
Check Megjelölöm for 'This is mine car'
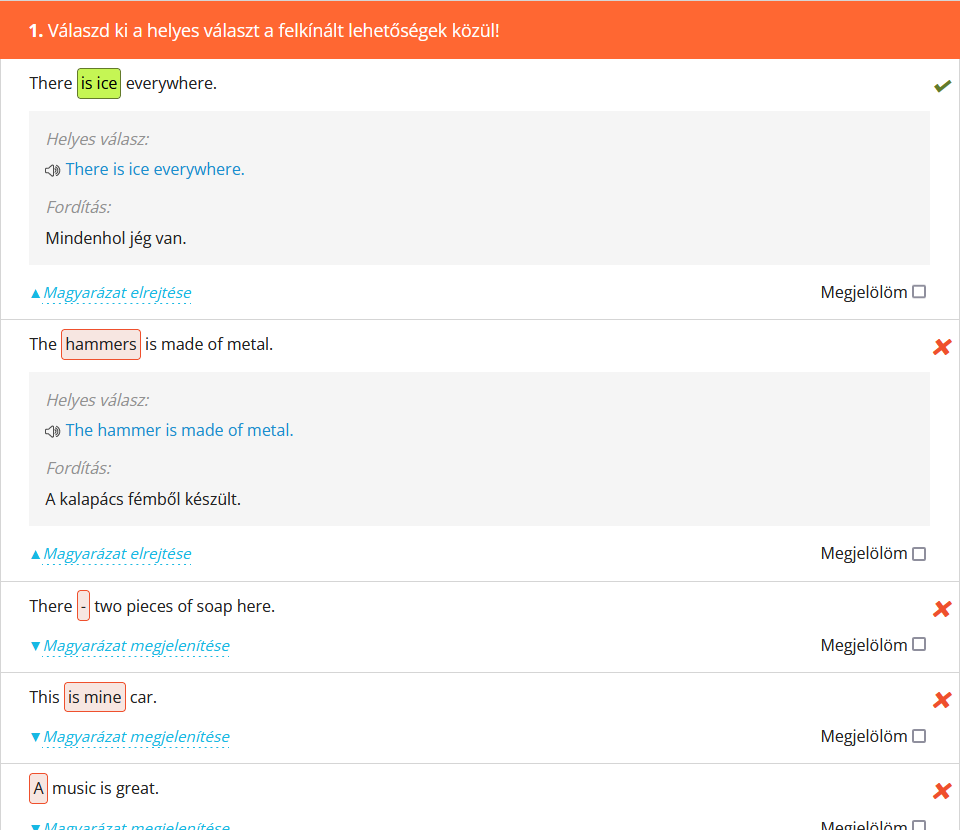click(919, 736)
